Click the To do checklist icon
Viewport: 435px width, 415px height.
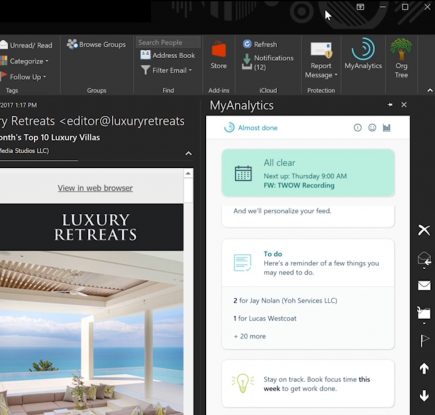pos(243,263)
